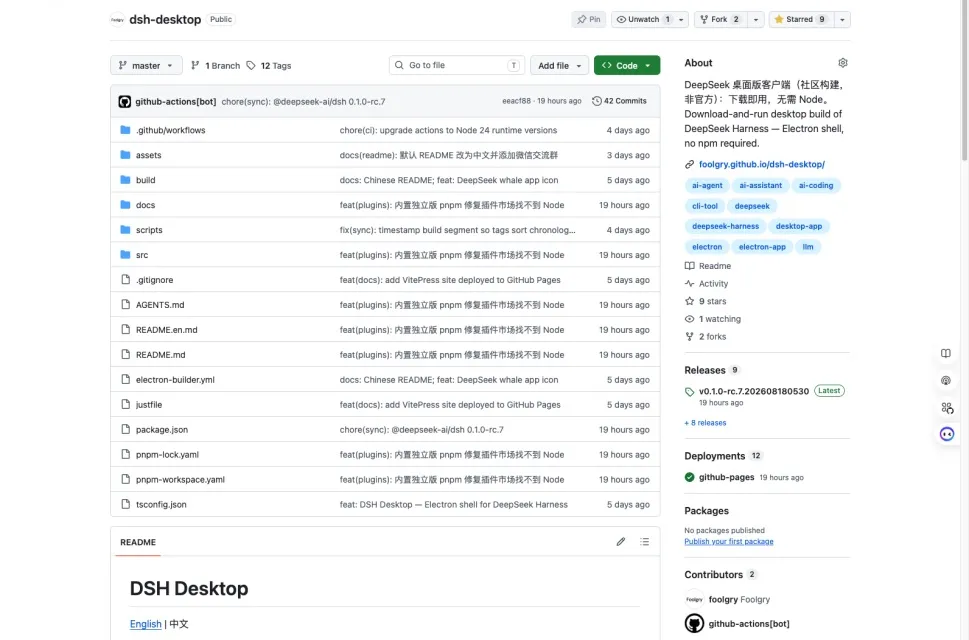969x640 pixels.
Task: Click the package.json file icon
Action: click(x=125, y=429)
